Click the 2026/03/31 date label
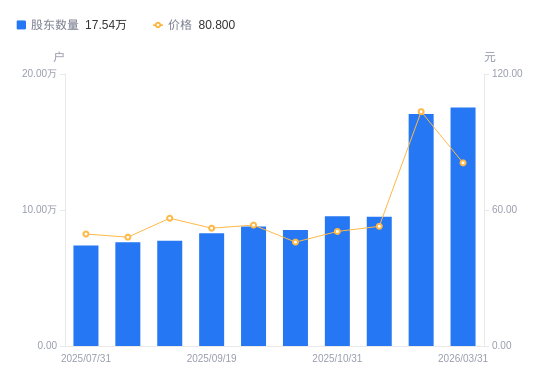Image resolution: width=550 pixels, height=381 pixels. 463,358
